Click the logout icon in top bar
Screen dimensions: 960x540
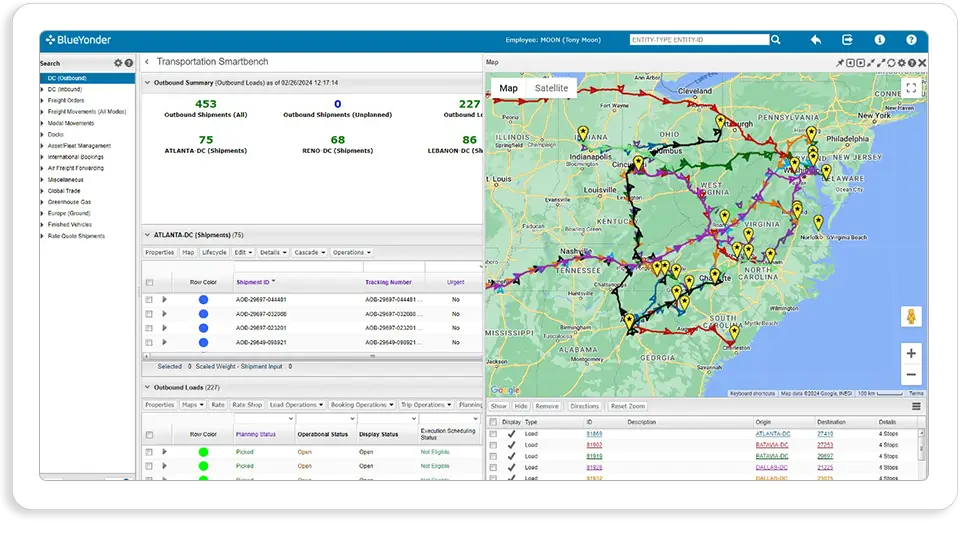847,40
